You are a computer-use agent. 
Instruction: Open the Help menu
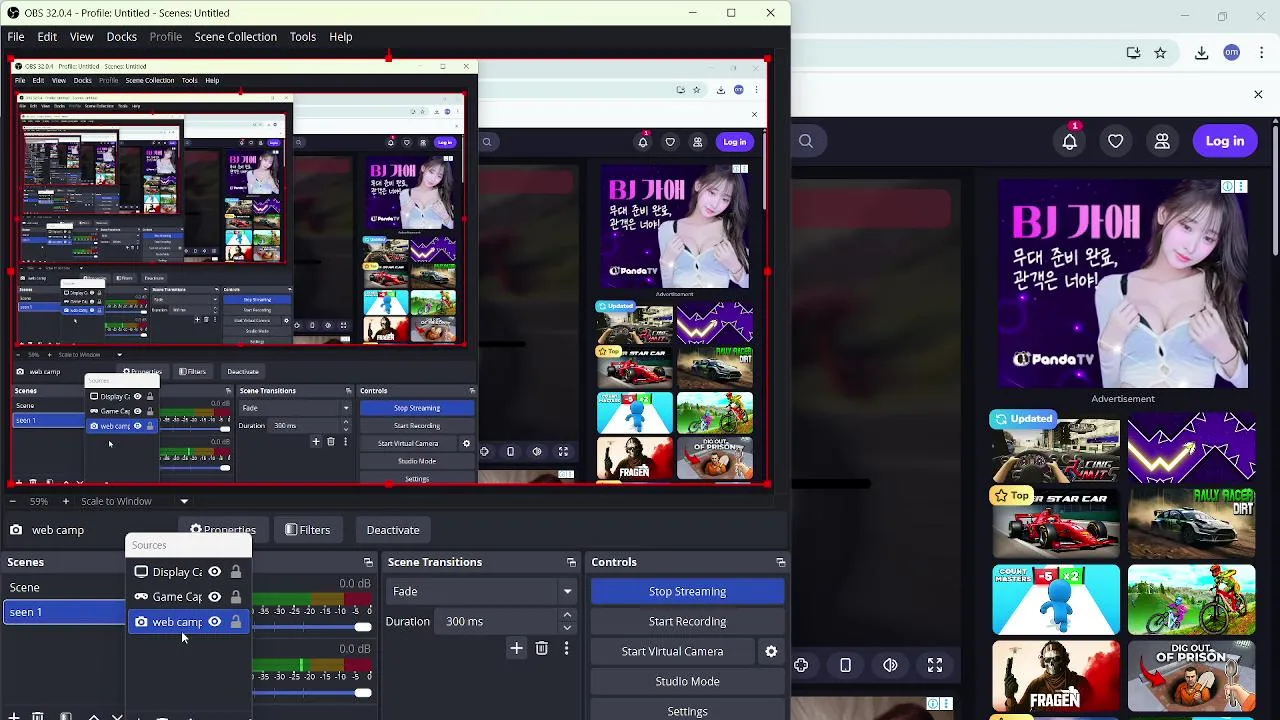[340, 37]
